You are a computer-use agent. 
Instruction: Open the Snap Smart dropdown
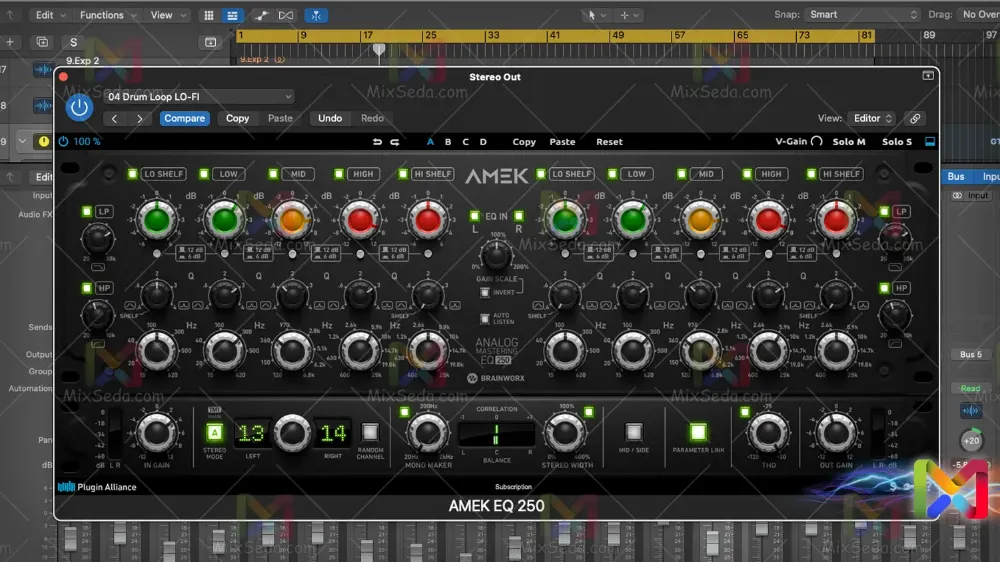[x=862, y=15]
